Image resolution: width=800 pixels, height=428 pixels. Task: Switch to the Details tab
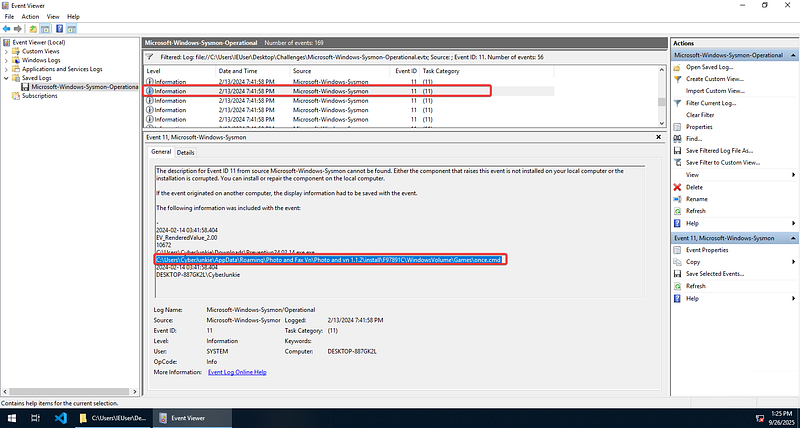(186, 153)
